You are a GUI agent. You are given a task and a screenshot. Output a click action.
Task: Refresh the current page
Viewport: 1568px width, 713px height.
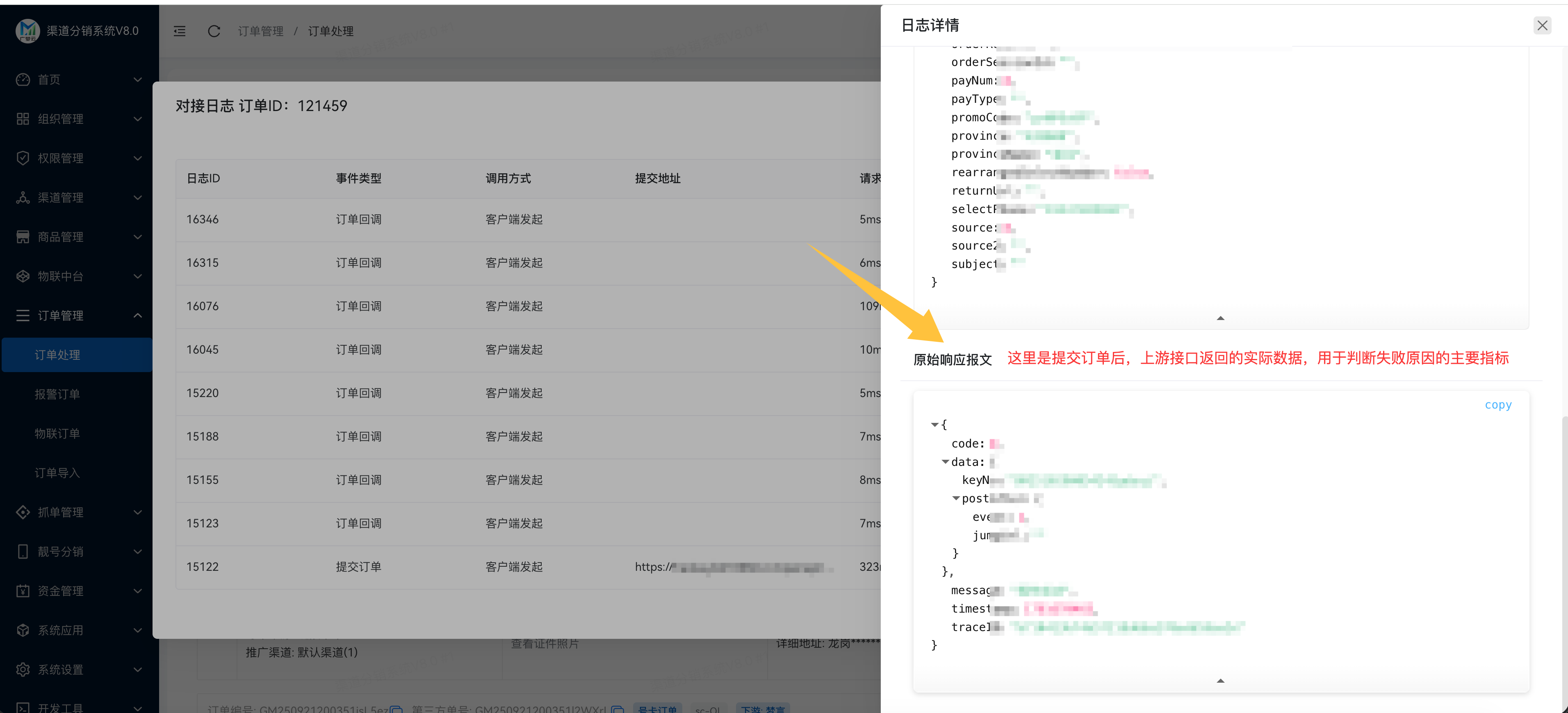point(214,31)
